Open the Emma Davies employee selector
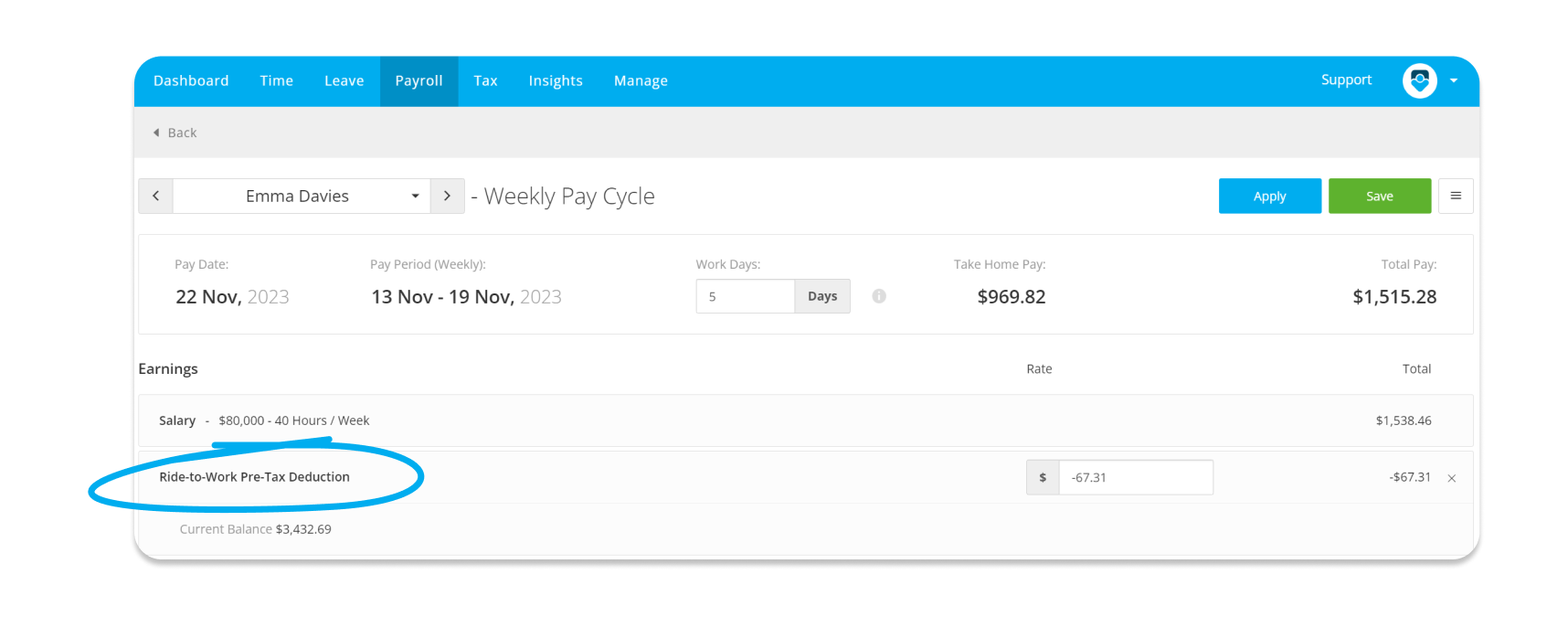The image size is (1568, 617). coord(297,196)
